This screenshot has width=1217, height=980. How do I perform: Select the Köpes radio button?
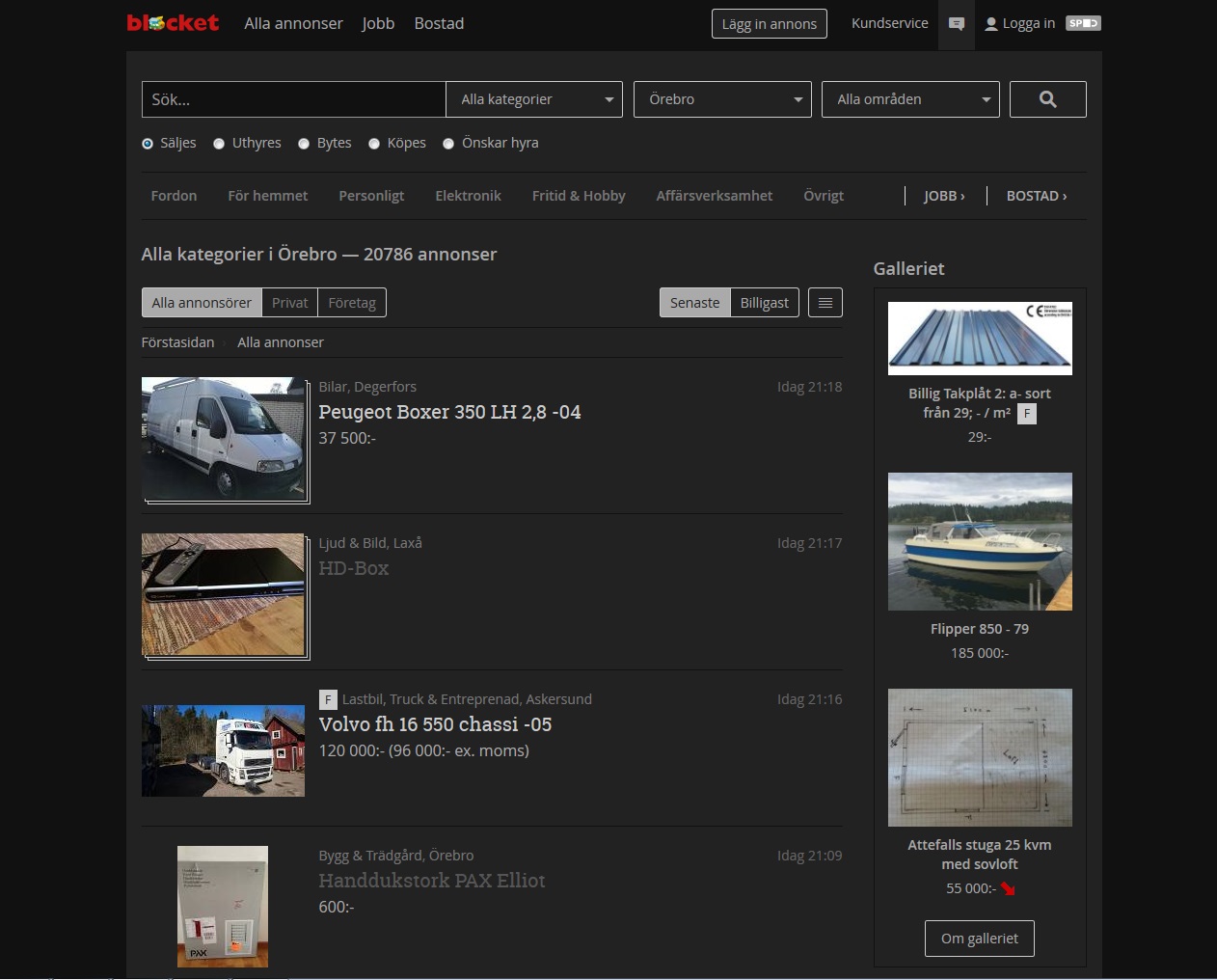pyautogui.click(x=374, y=144)
